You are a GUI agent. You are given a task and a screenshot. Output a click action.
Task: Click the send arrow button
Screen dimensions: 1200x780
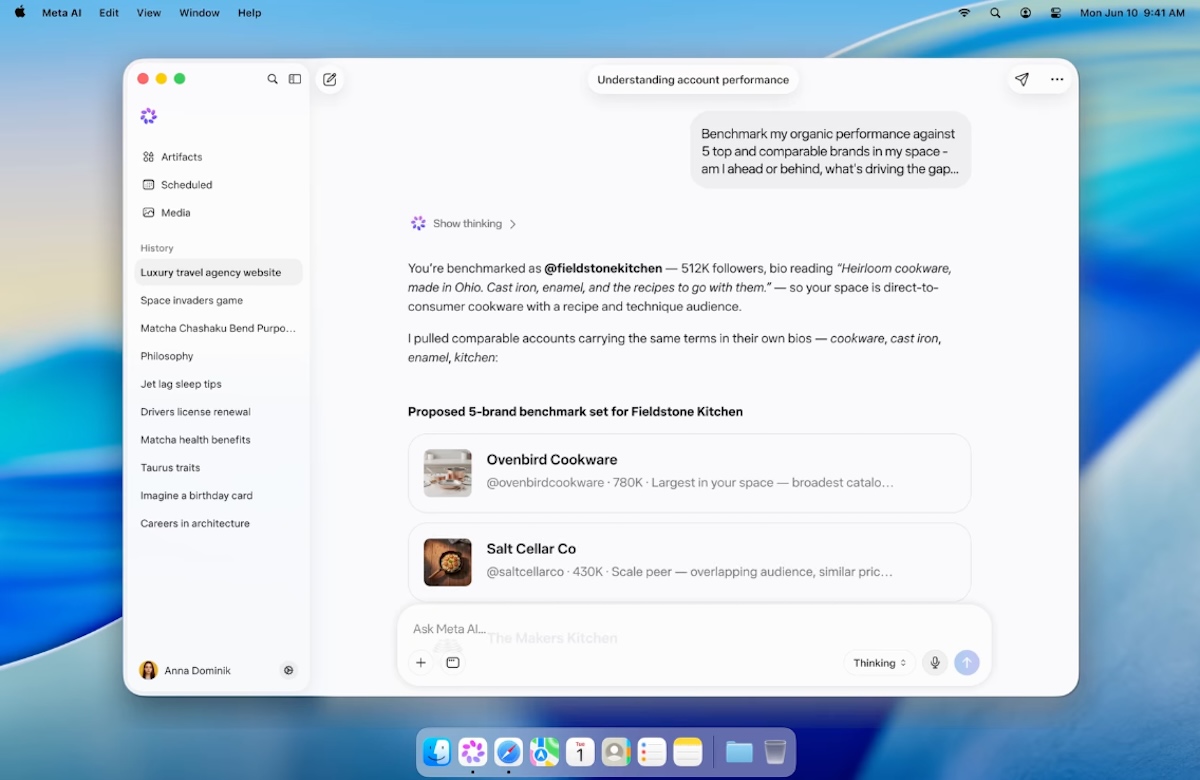pos(967,663)
